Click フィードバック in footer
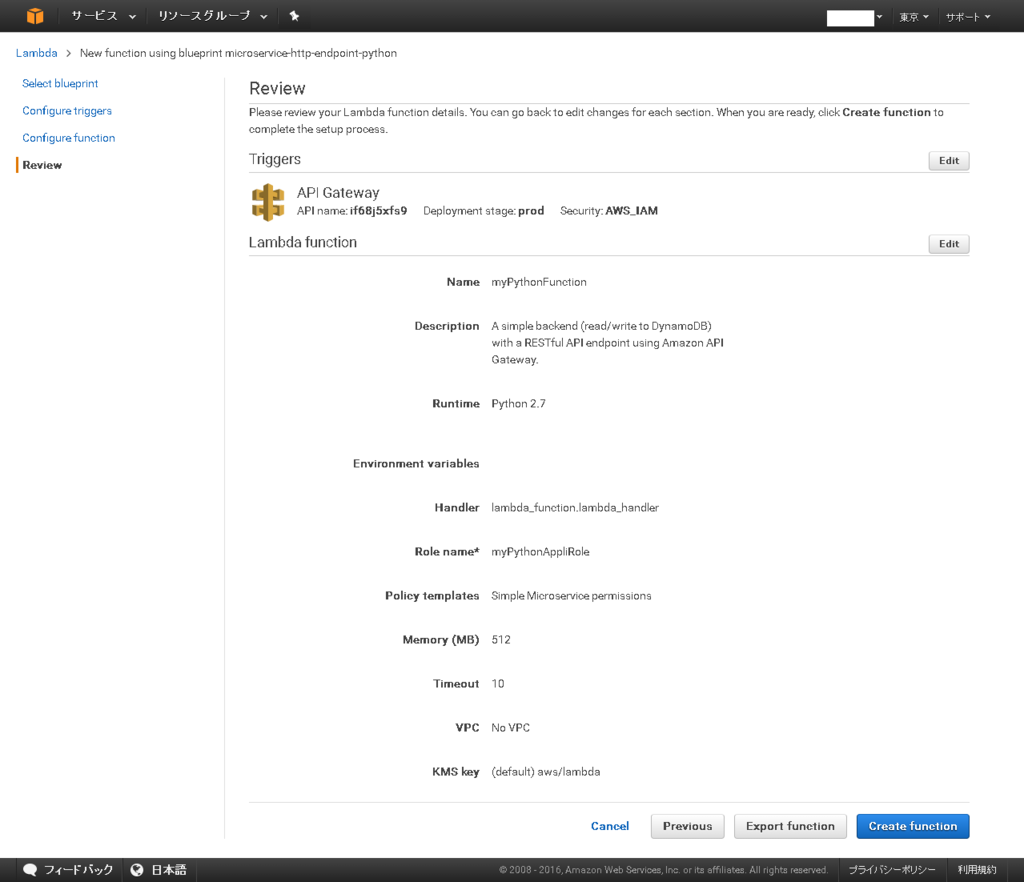The height and width of the screenshot is (882, 1024). point(78,870)
